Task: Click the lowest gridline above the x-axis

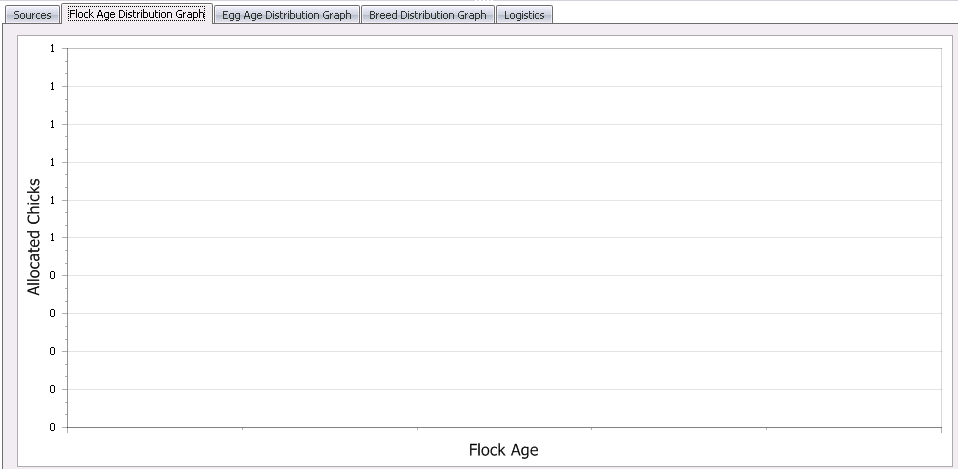Action: (504, 389)
